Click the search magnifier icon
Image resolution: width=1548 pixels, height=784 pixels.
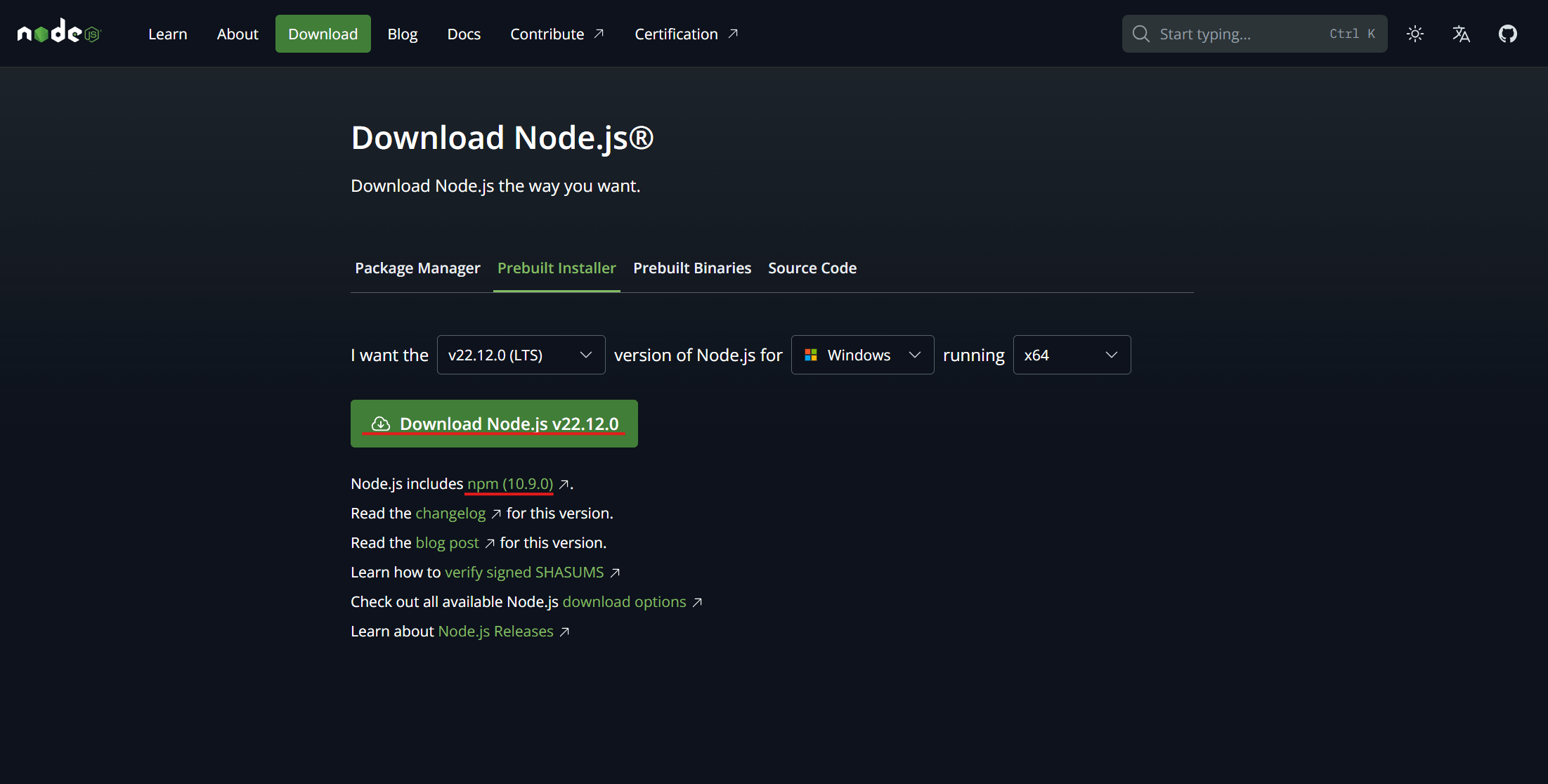(1141, 34)
